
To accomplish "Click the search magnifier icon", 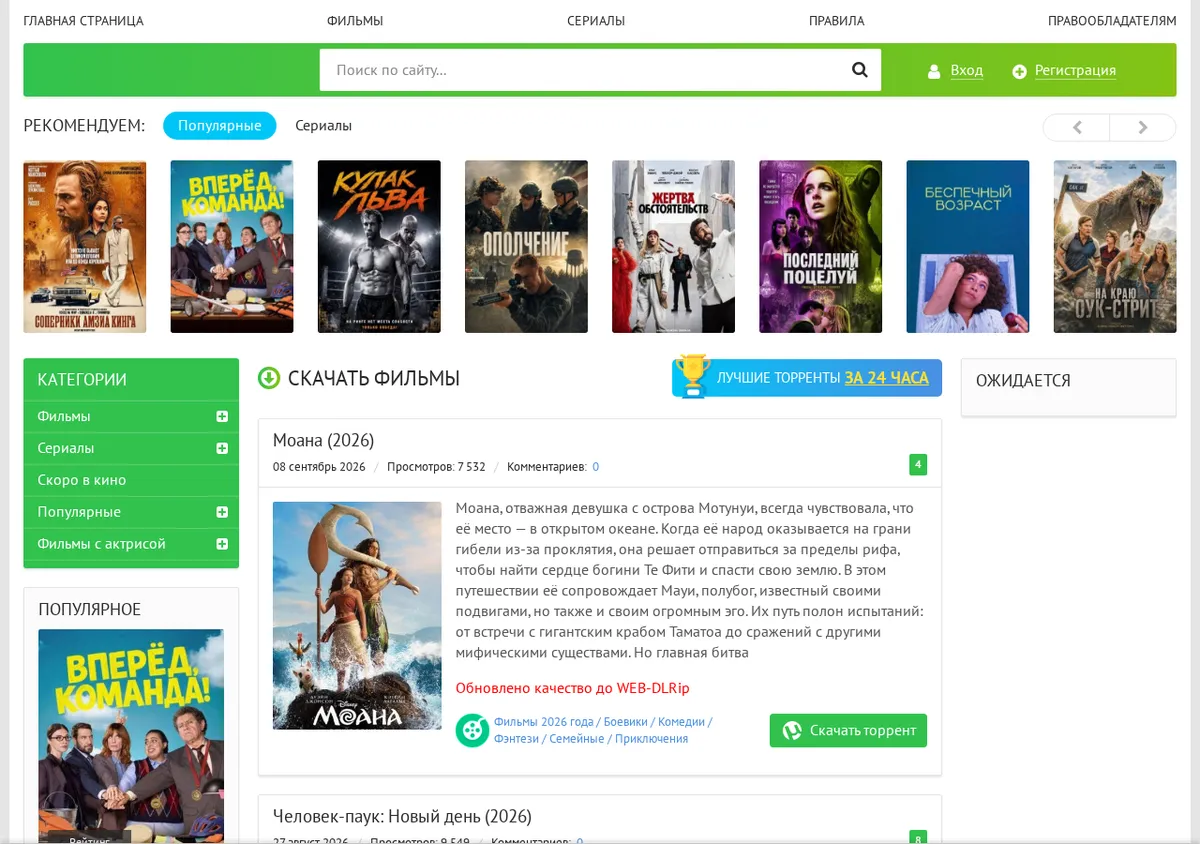I will click(x=859, y=70).
